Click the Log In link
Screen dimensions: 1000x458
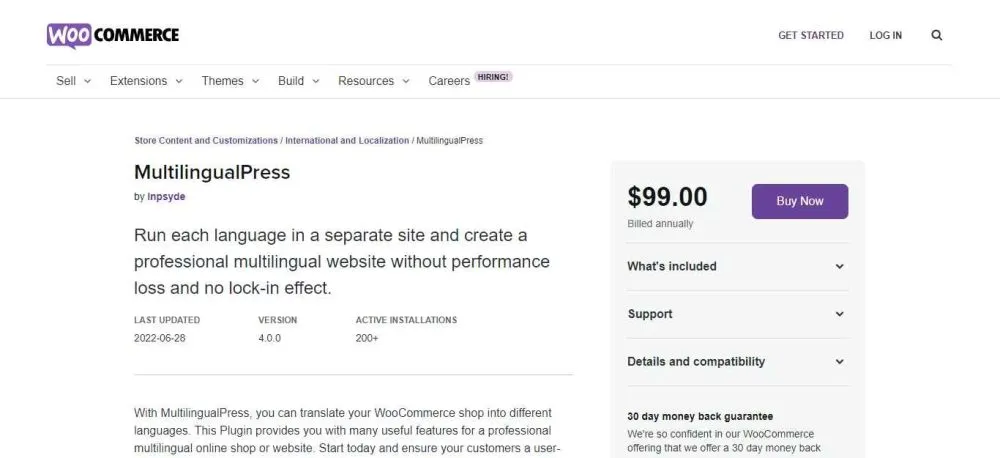pyautogui.click(x=885, y=35)
